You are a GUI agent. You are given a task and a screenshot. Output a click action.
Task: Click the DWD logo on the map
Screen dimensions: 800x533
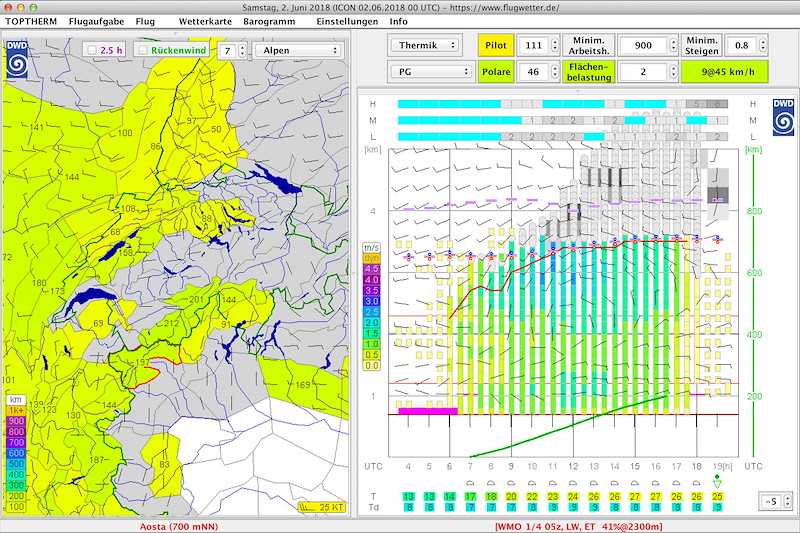click(x=17, y=59)
